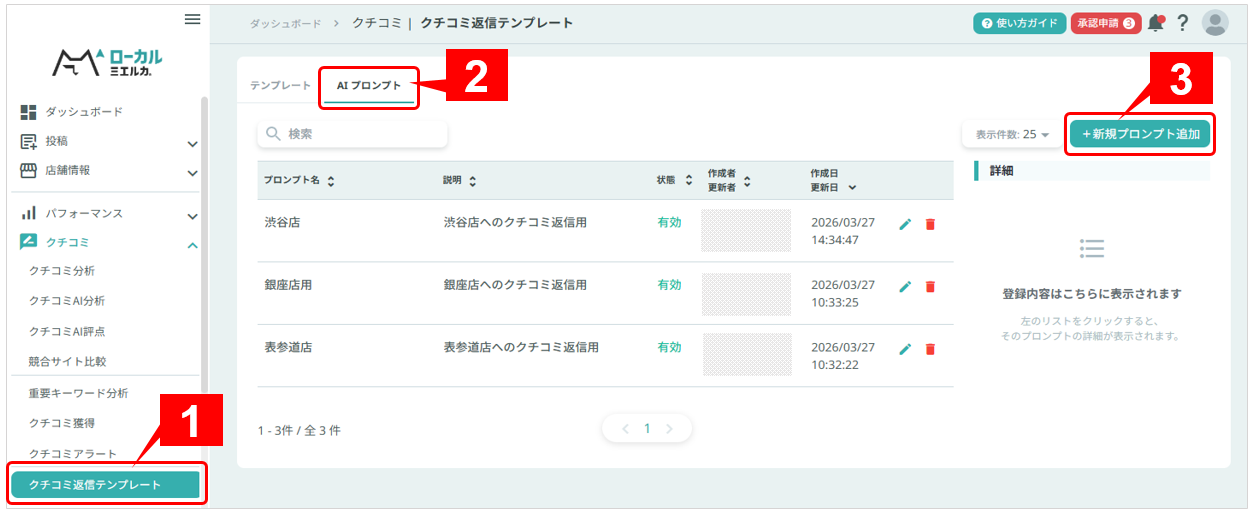Delete the 銀座店用 prompt with trash icon
This screenshot has height=514, width=1259.
click(x=930, y=287)
